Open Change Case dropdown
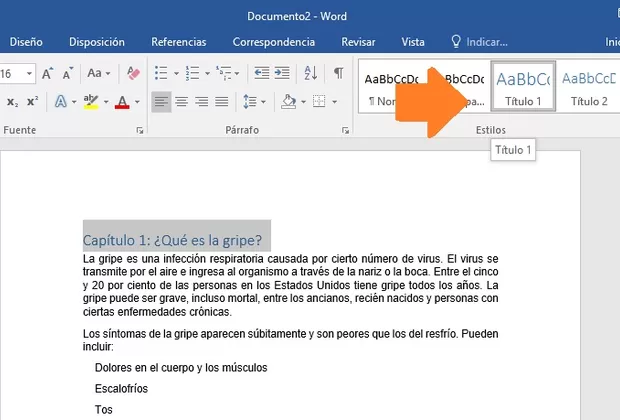The image size is (620, 420). (98, 73)
